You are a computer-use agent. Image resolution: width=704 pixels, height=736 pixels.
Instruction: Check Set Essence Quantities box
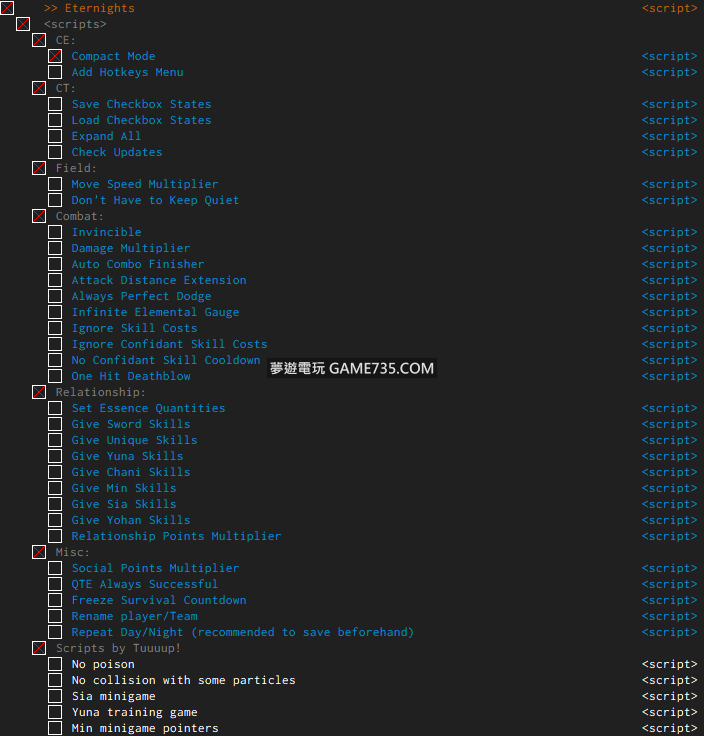click(x=55, y=408)
